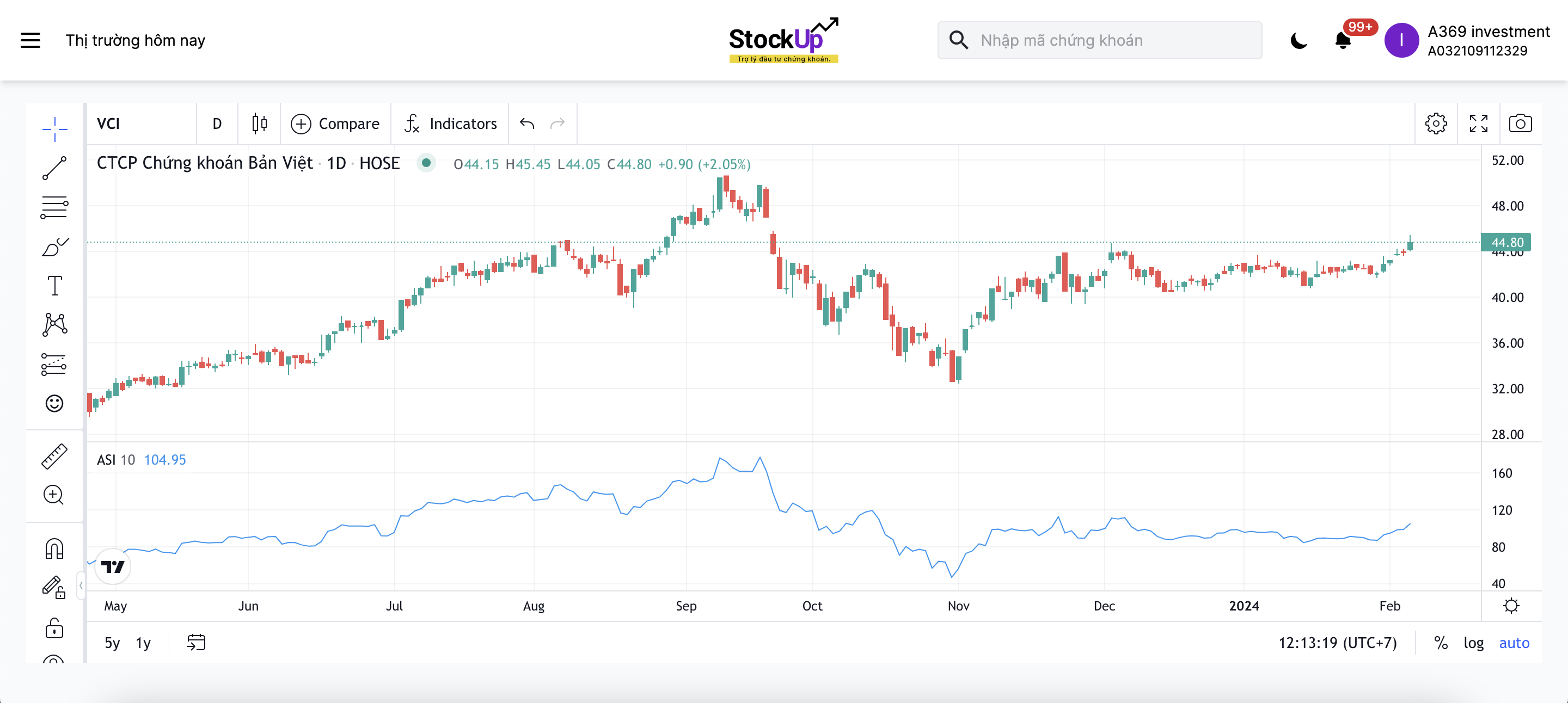
Task: Open the D interval dropdown
Action: click(x=217, y=124)
